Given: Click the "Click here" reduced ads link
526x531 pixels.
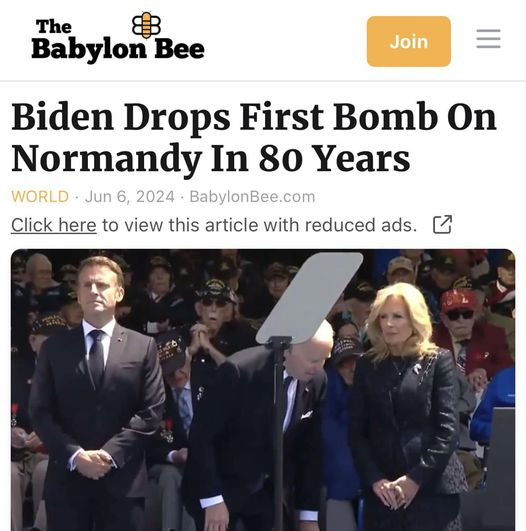Looking at the screenshot, I should click(54, 225).
